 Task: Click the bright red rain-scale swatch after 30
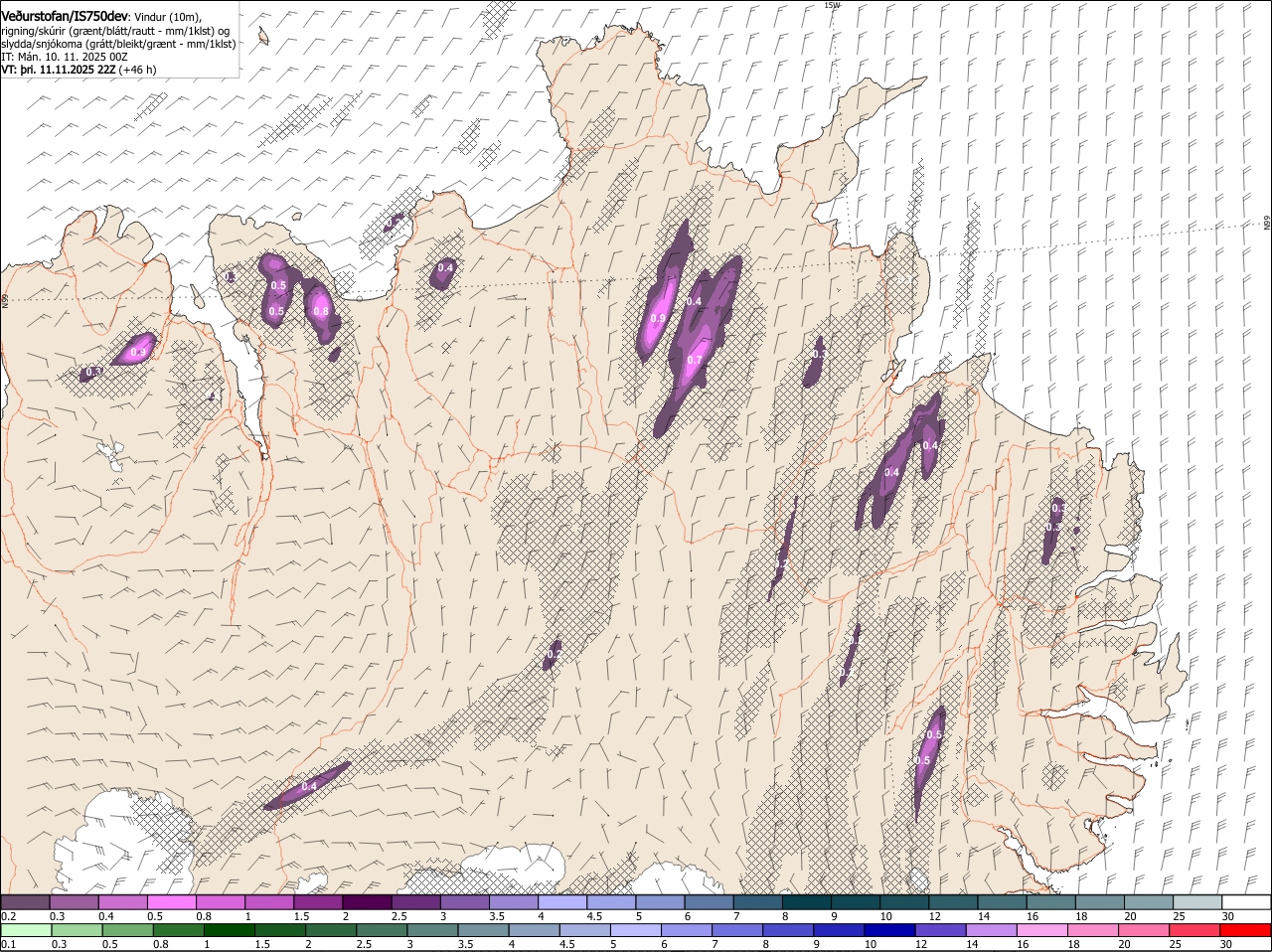click(1246, 930)
